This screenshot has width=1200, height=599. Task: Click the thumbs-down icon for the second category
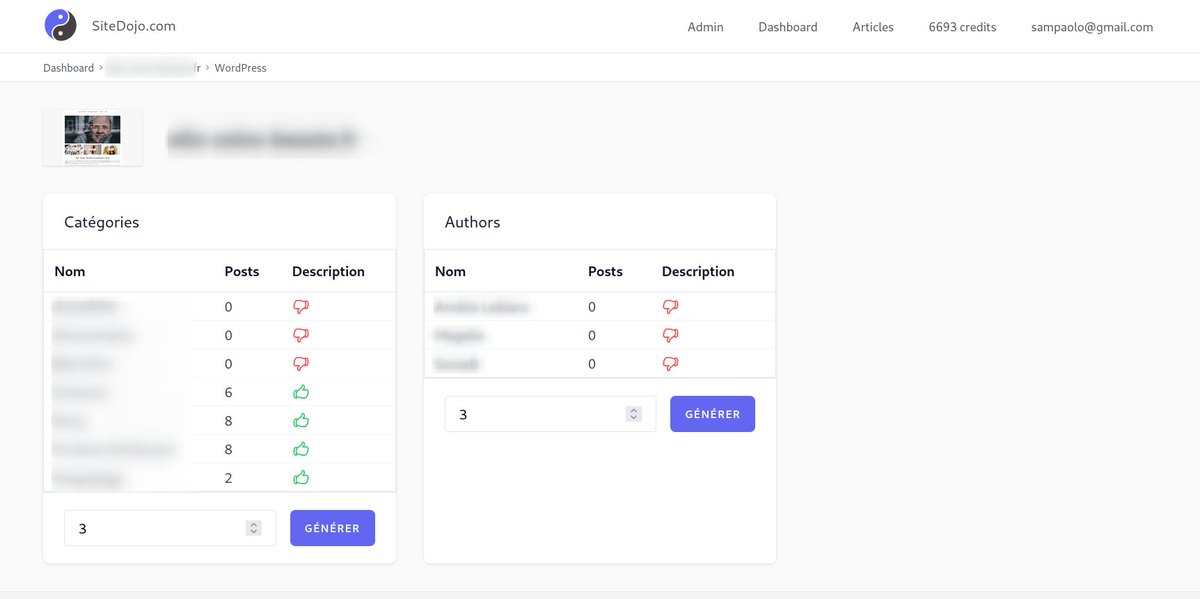point(301,334)
